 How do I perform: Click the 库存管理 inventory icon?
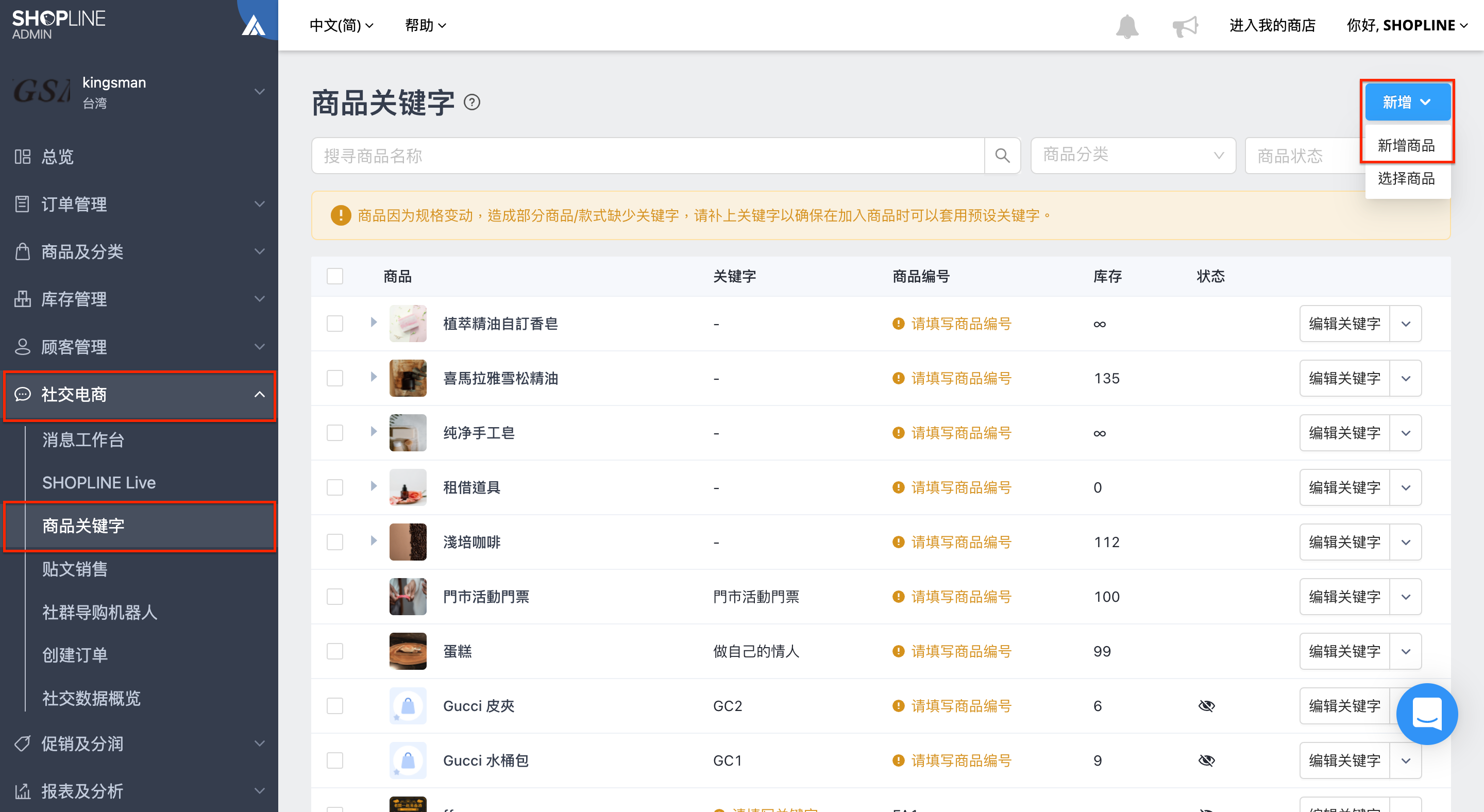pyautogui.click(x=23, y=299)
